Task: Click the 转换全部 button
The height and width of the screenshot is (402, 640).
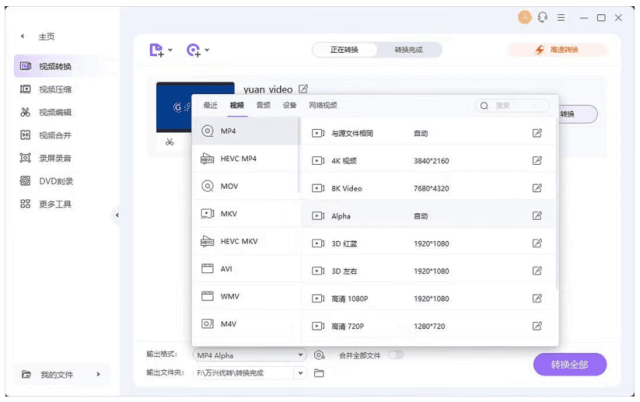Action: coord(570,364)
